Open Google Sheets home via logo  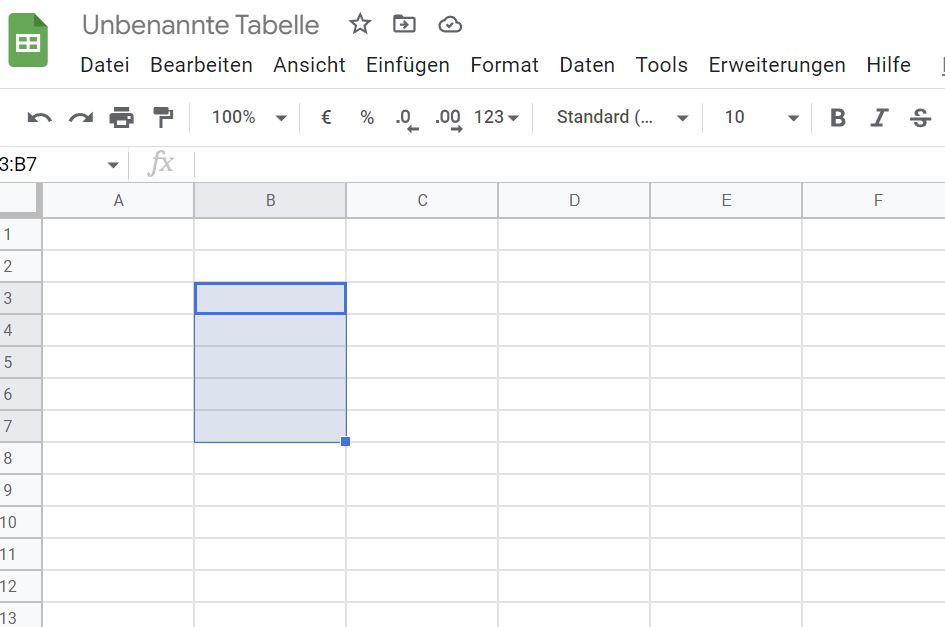click(x=28, y=42)
